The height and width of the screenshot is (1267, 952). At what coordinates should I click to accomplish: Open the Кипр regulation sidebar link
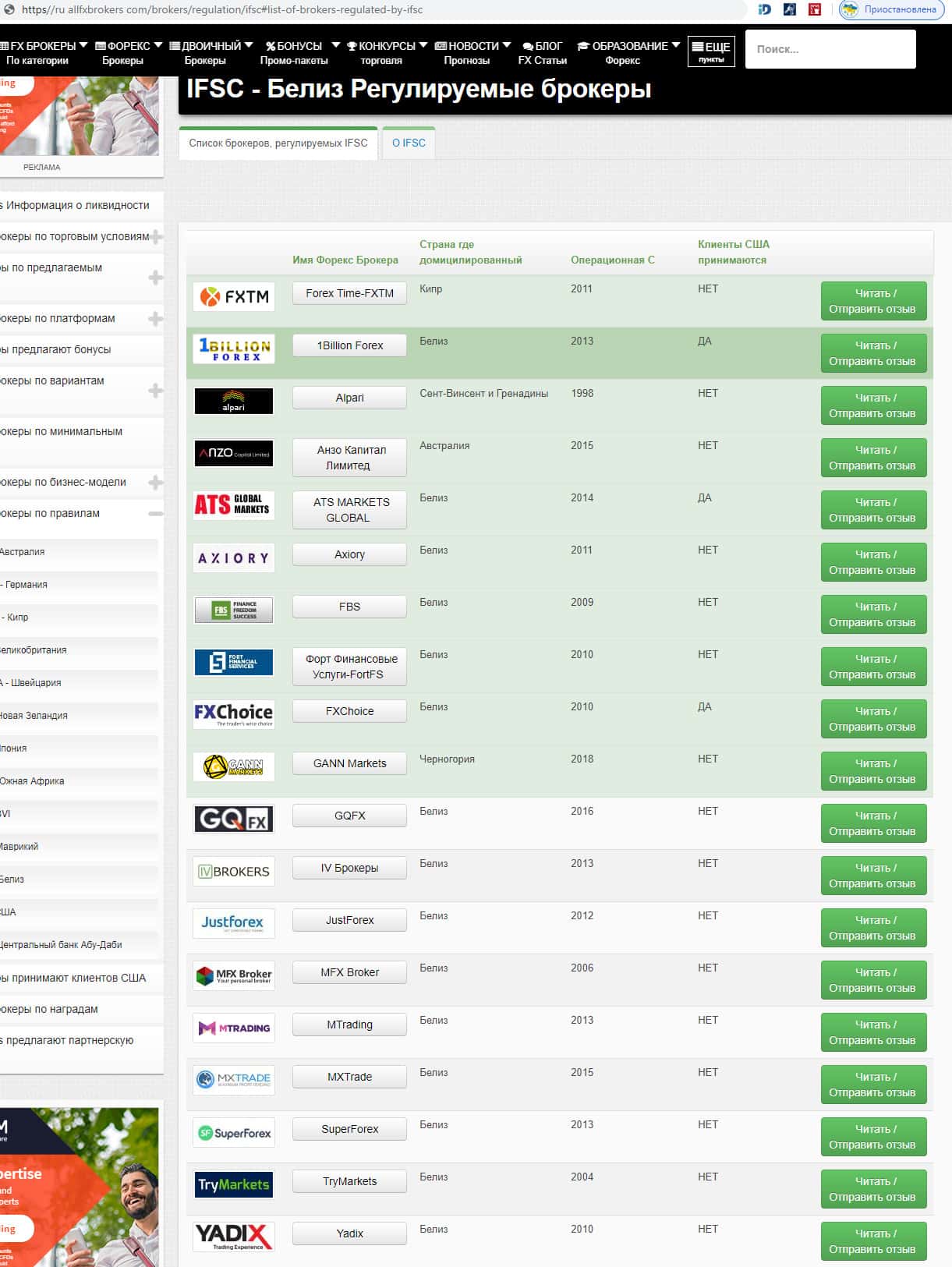(x=17, y=617)
